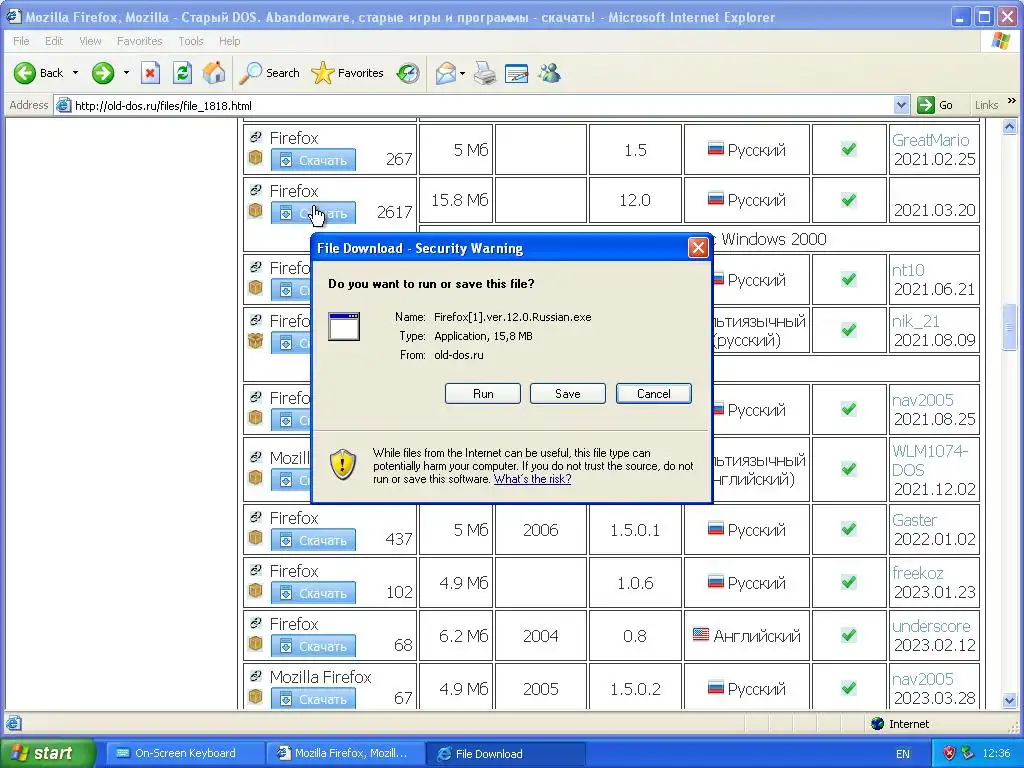Screen dimensions: 1024x768
Task: Open the address bar dropdown list
Action: tap(901, 105)
